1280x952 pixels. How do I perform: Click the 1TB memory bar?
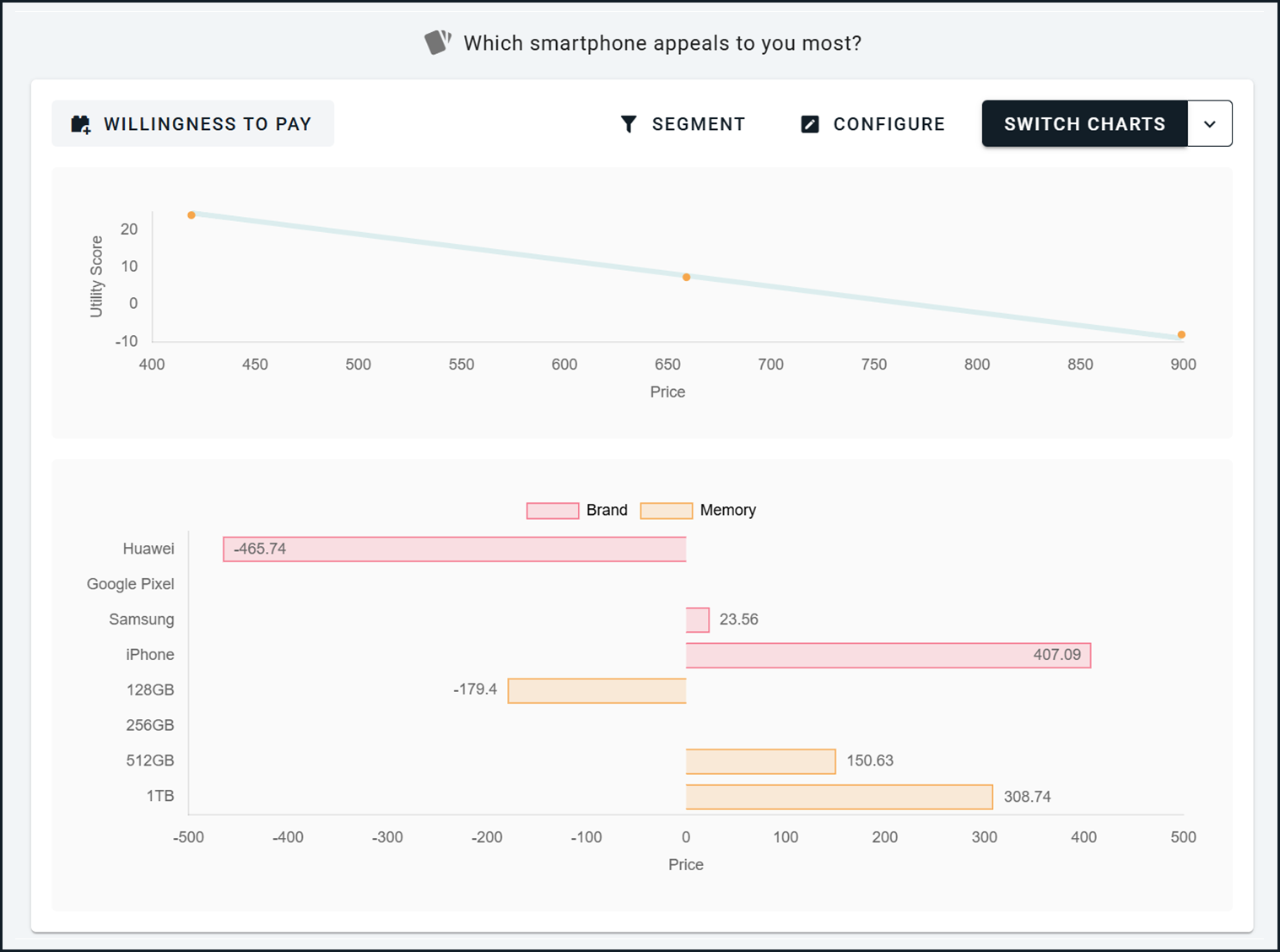click(840, 797)
